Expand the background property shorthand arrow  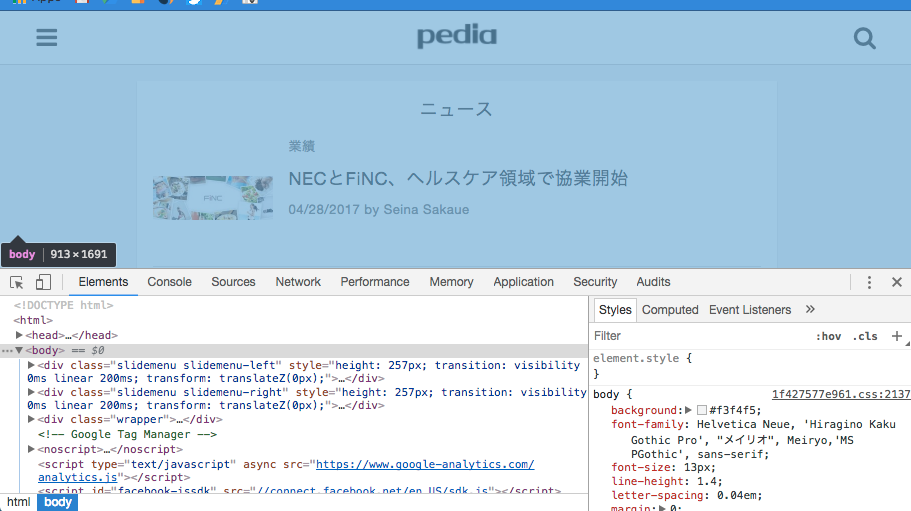(x=688, y=410)
